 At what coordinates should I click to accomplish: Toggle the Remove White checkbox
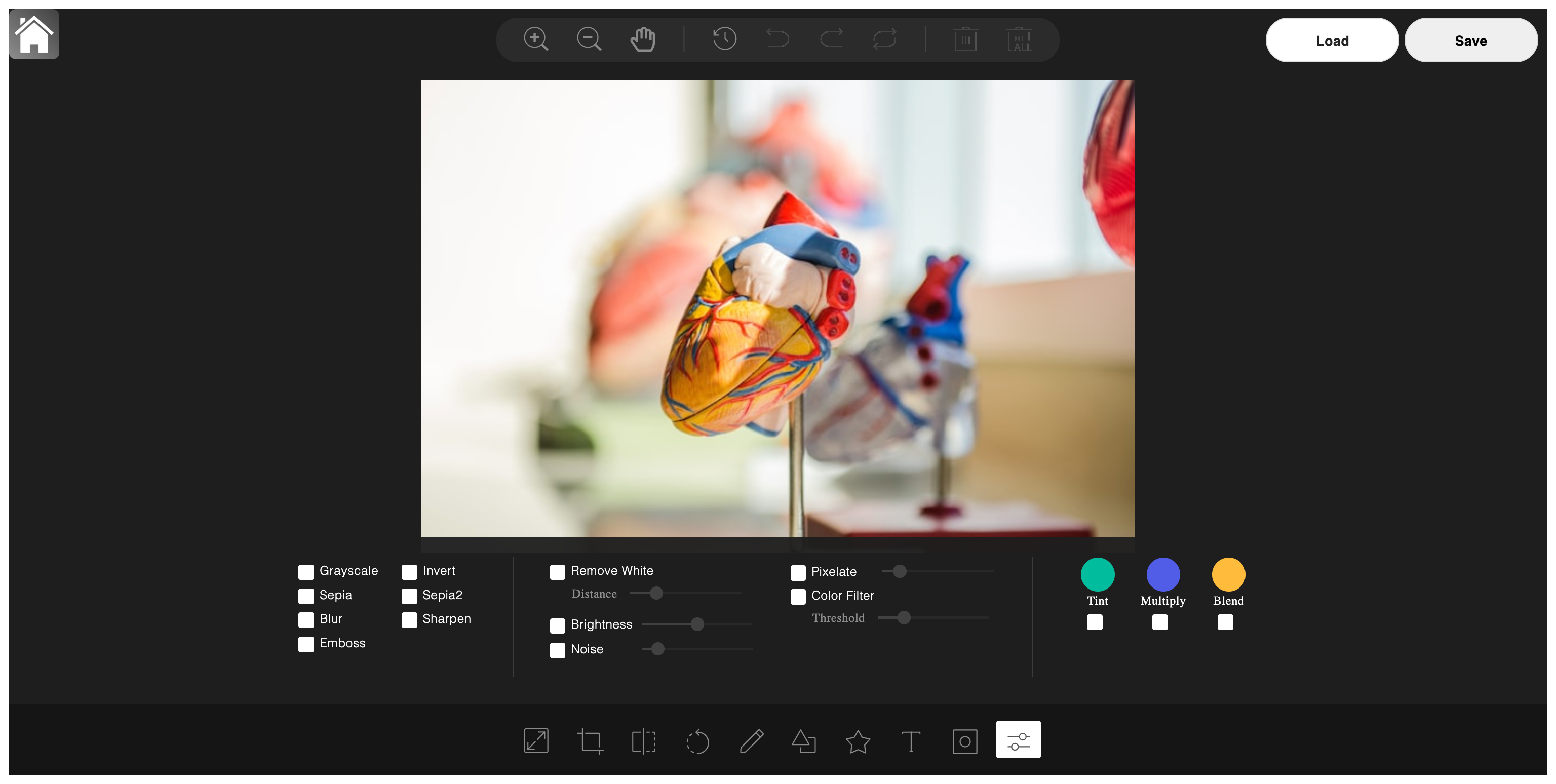coord(558,571)
